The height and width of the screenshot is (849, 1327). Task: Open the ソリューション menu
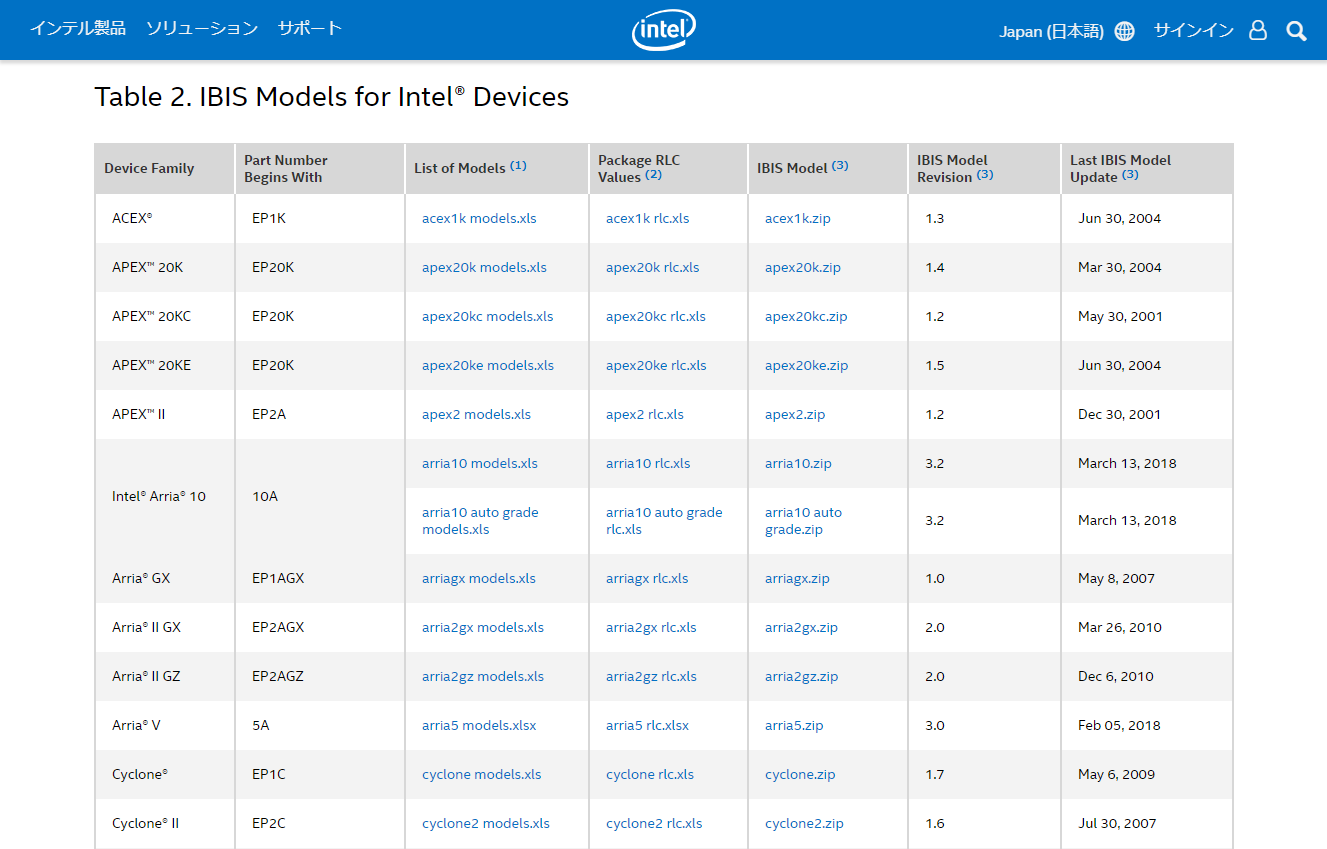click(202, 28)
